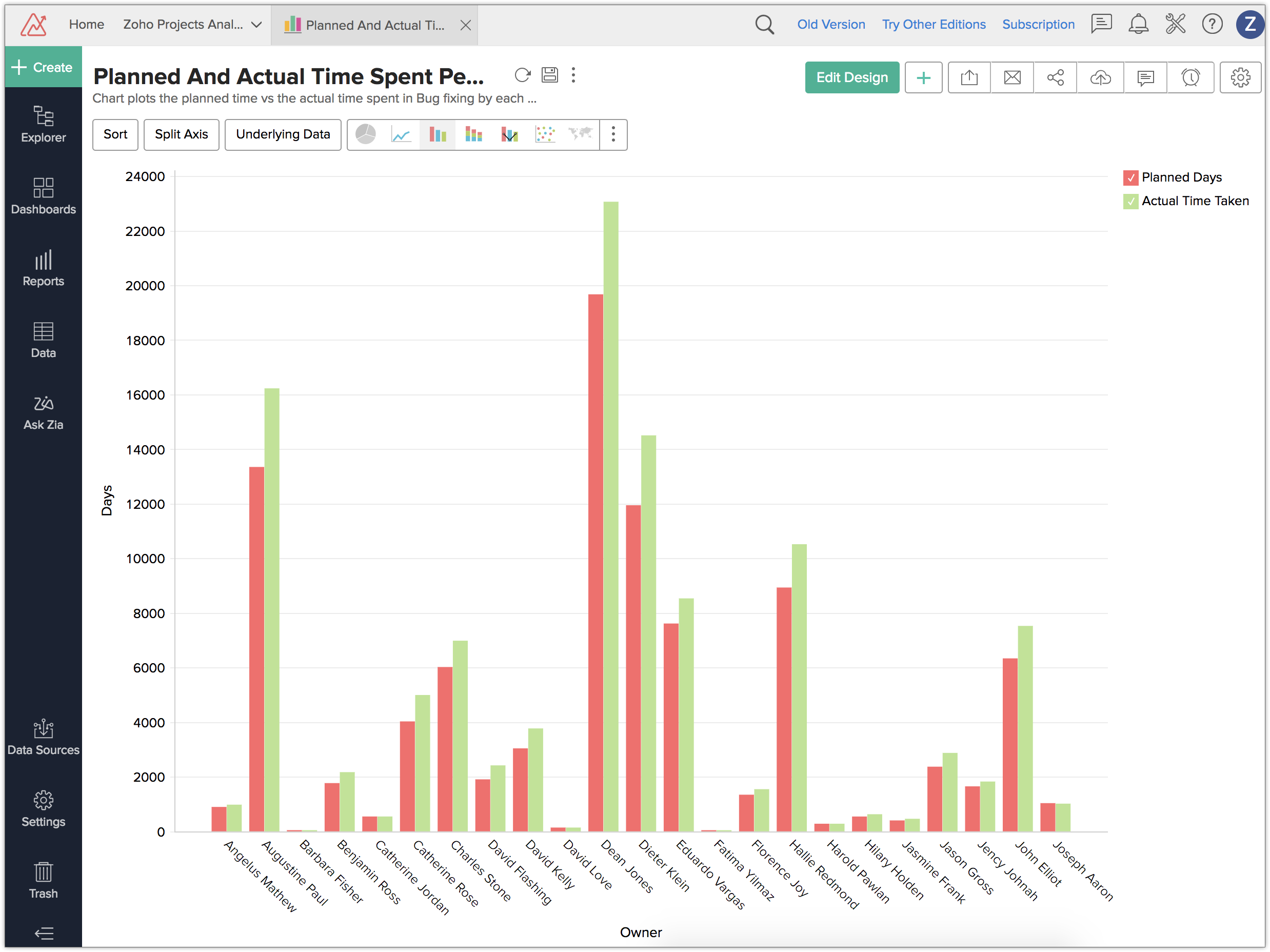Open Dashboards in the sidebar
The width and height of the screenshot is (1270, 952).
pyautogui.click(x=43, y=196)
